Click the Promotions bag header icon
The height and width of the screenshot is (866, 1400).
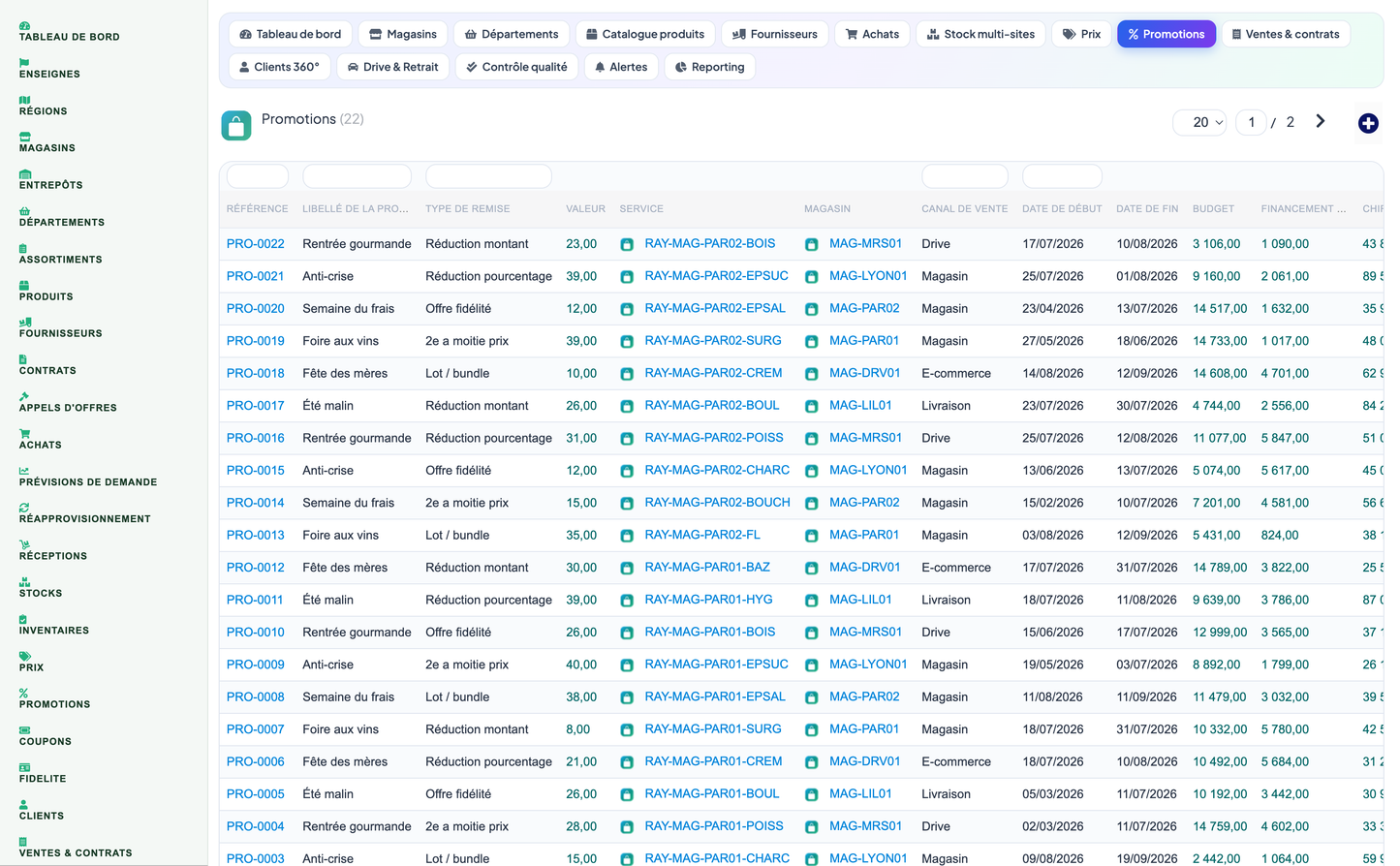click(236, 126)
